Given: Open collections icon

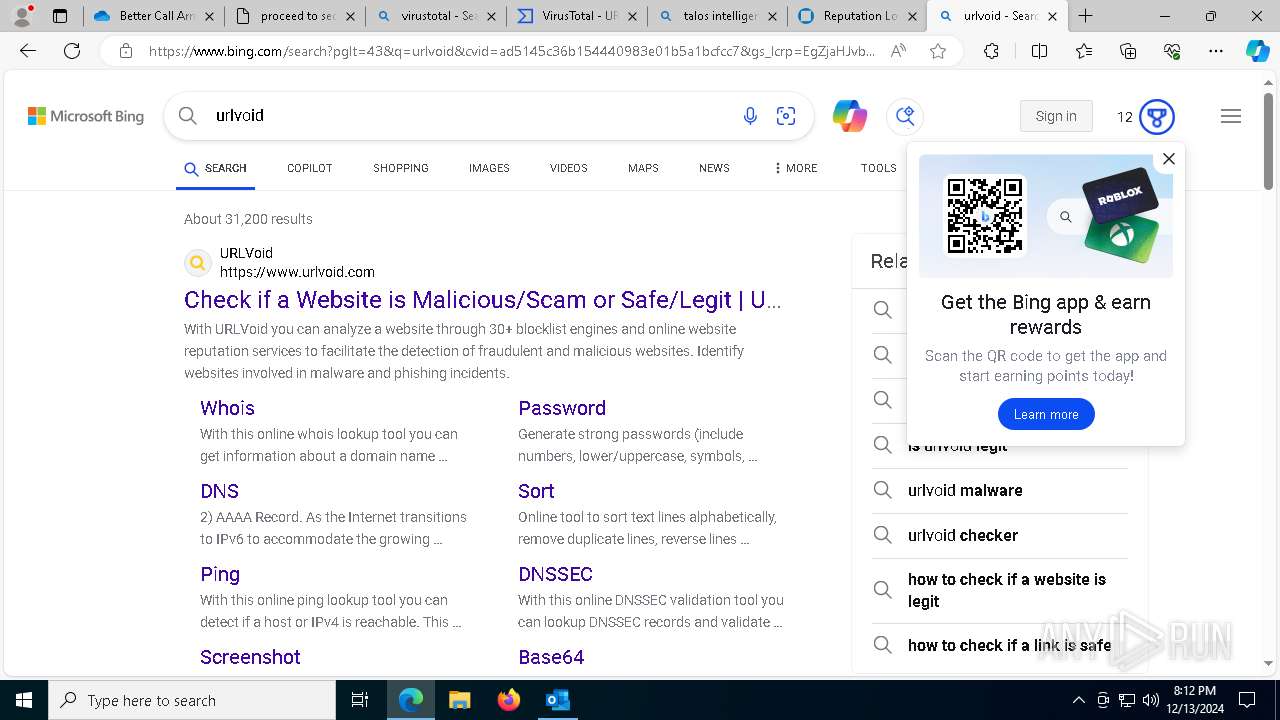Looking at the screenshot, I should click(x=1128, y=51).
